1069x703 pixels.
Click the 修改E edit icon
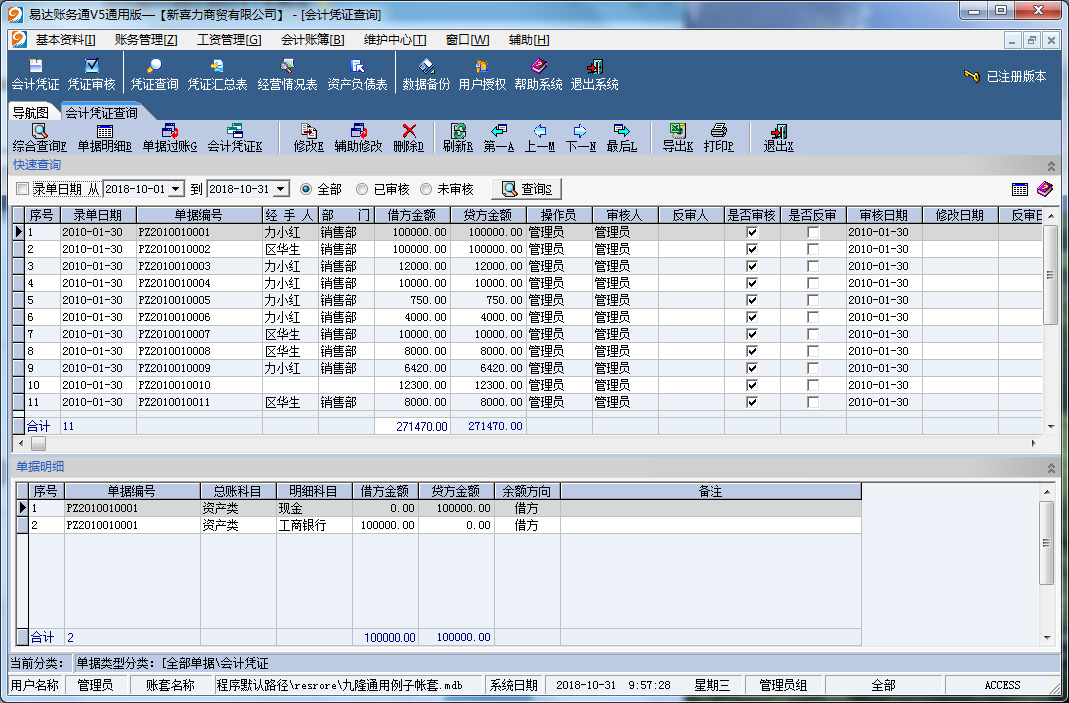[x=309, y=138]
